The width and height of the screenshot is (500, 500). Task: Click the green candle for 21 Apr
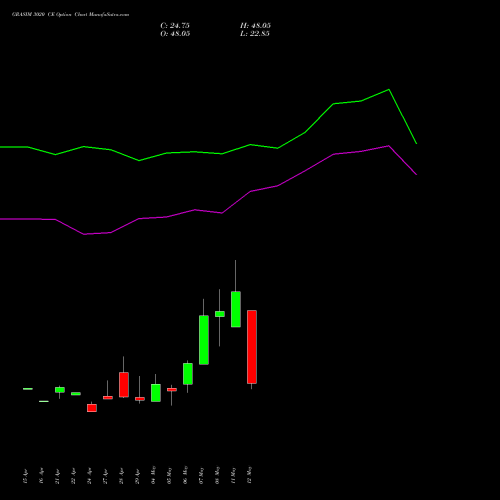[60, 390]
